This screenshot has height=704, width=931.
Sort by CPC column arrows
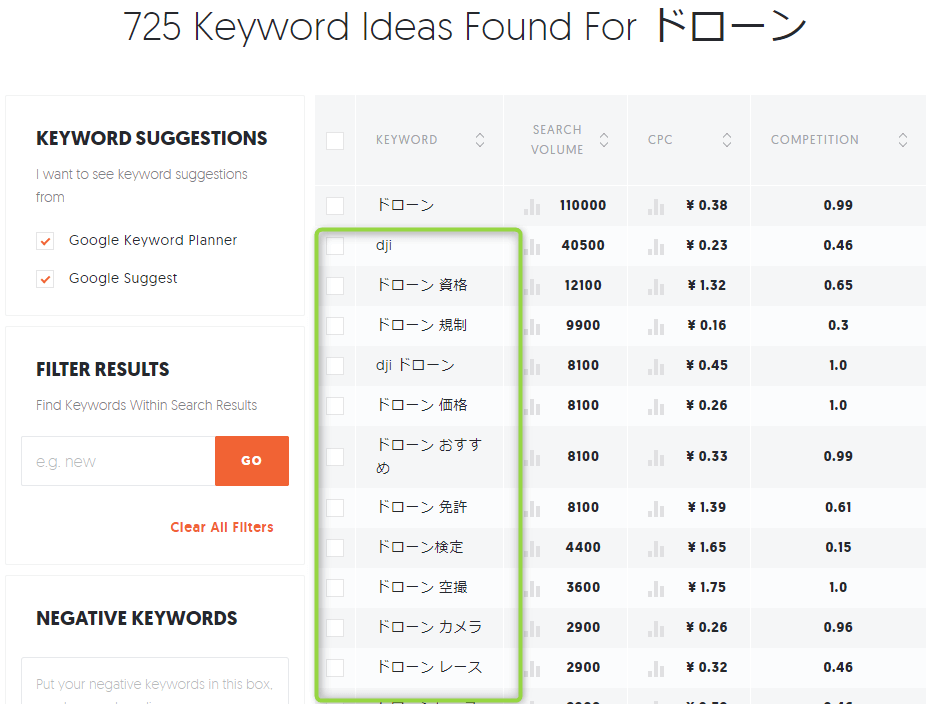pyautogui.click(x=727, y=141)
